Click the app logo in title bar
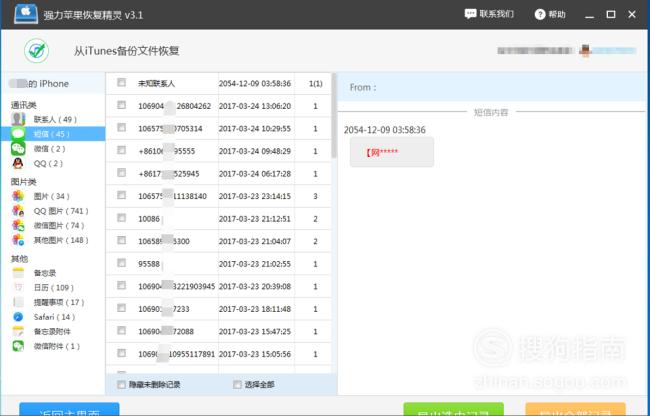The height and width of the screenshot is (416, 650). [x=26, y=13]
